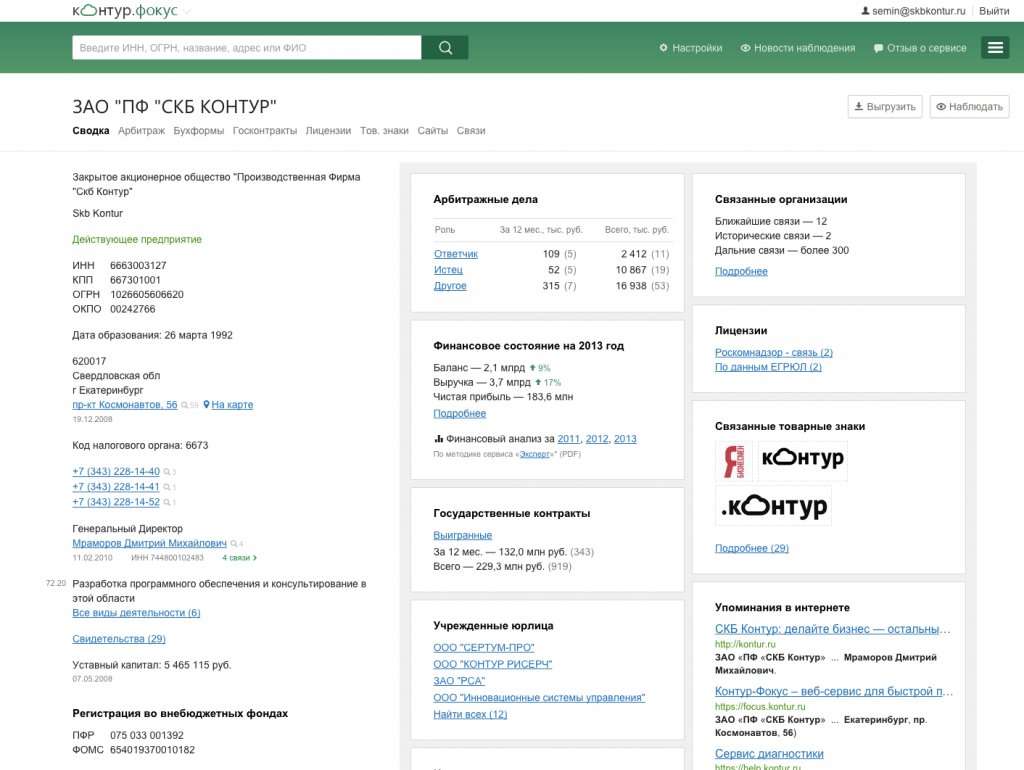Click the Эксперт service link

(535, 454)
